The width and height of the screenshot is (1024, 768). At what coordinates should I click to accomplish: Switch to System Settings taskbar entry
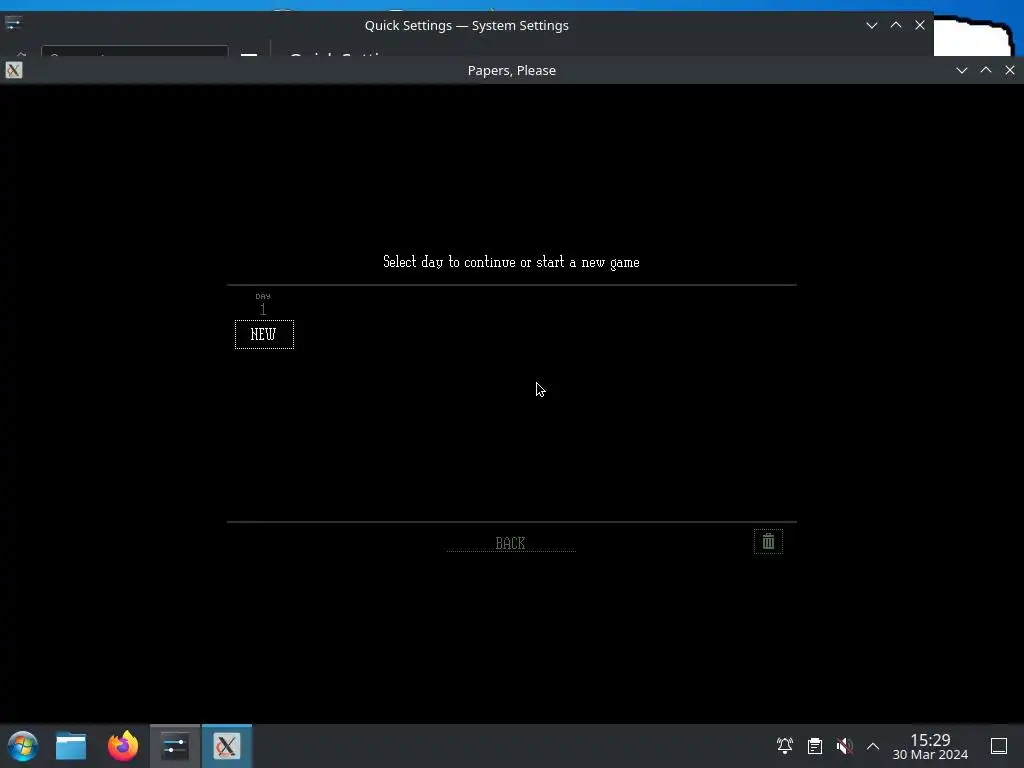(175, 746)
